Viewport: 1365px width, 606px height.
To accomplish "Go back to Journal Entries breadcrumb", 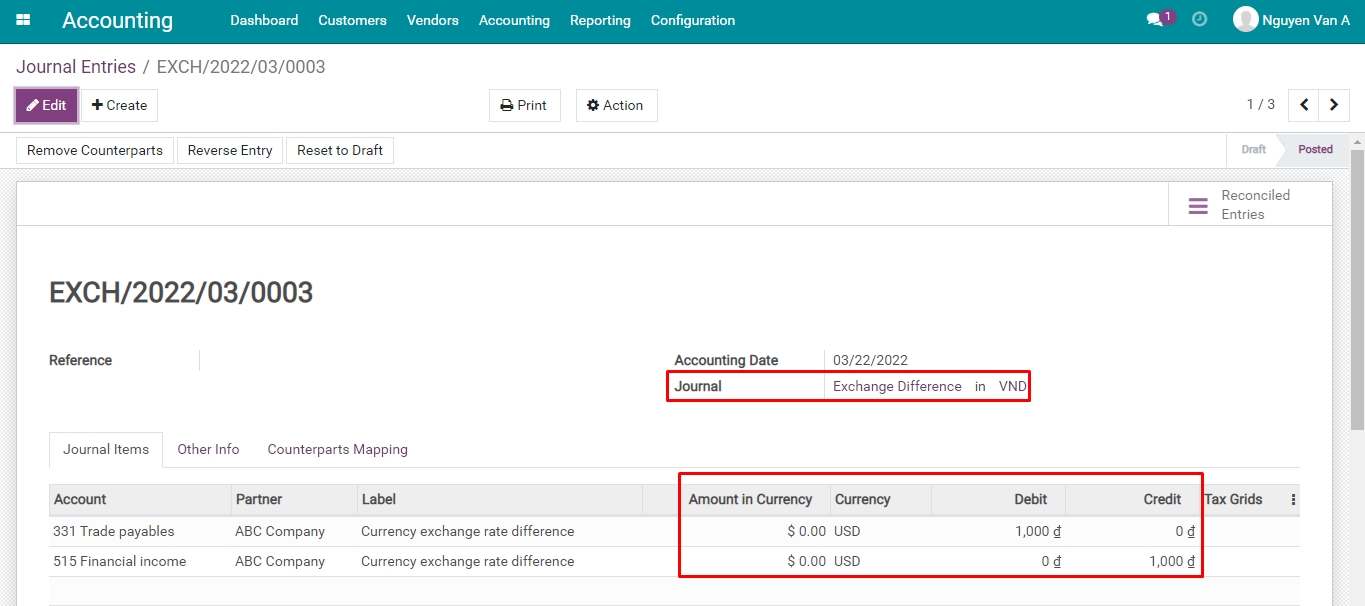I will [x=76, y=67].
